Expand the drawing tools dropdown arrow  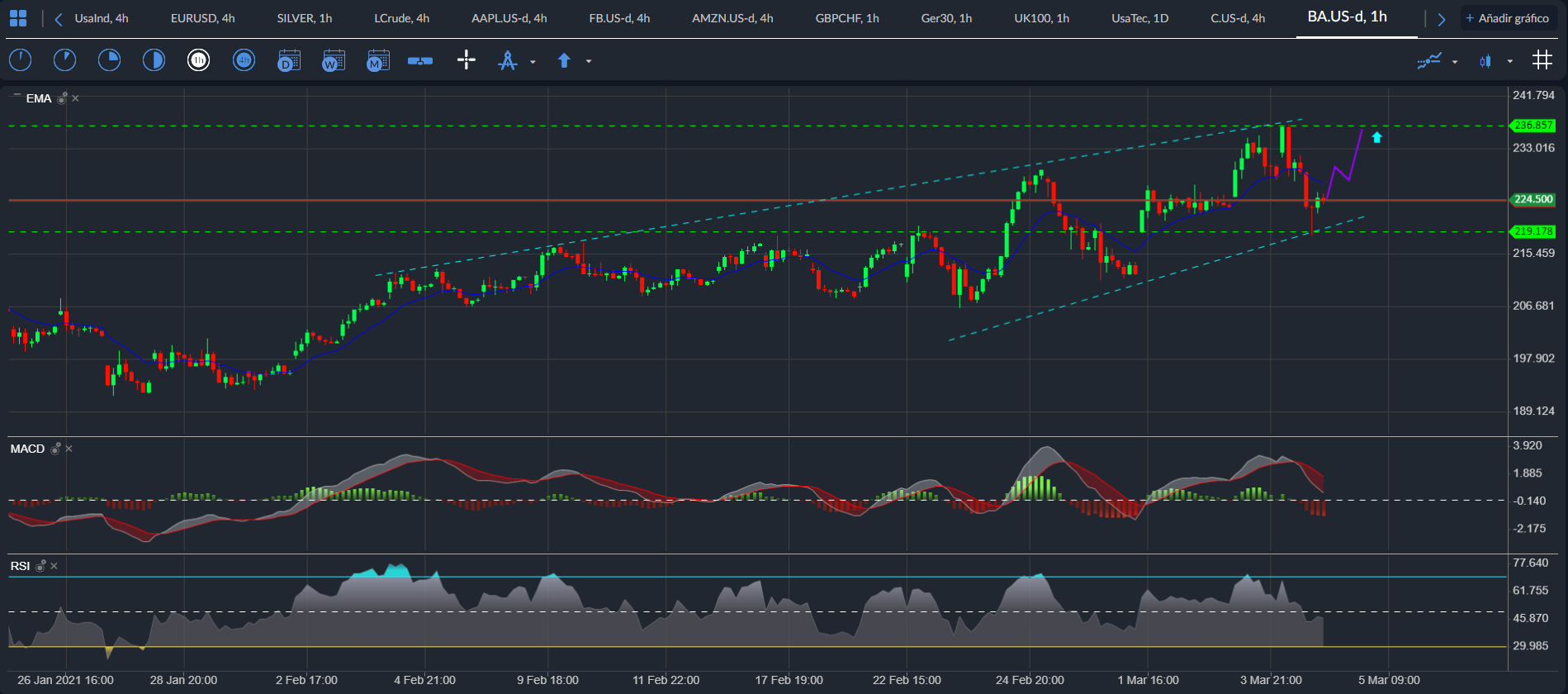point(533,61)
